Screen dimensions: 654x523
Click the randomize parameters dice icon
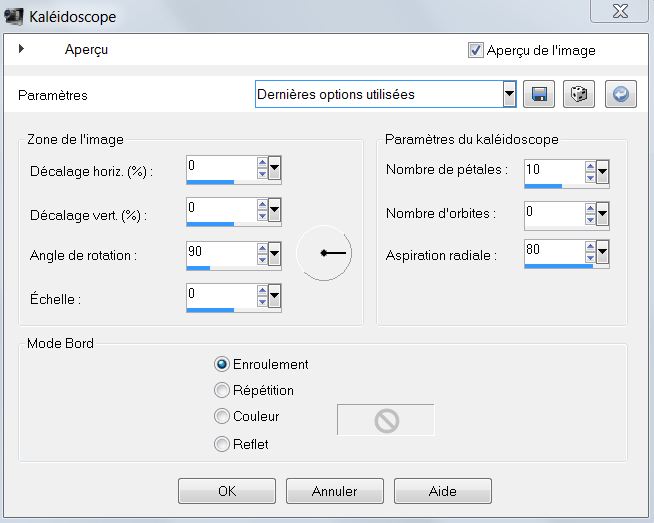579,94
